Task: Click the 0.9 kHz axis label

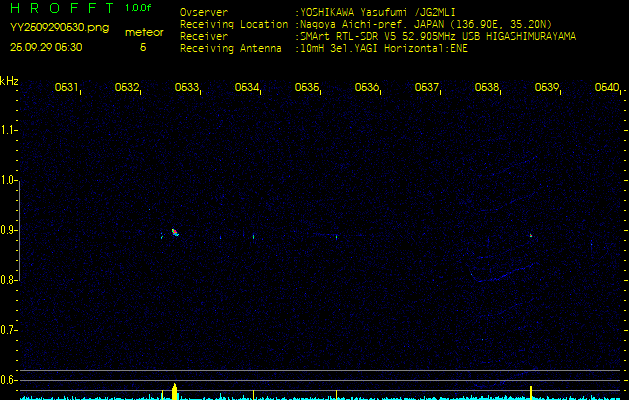Action: 7,230
